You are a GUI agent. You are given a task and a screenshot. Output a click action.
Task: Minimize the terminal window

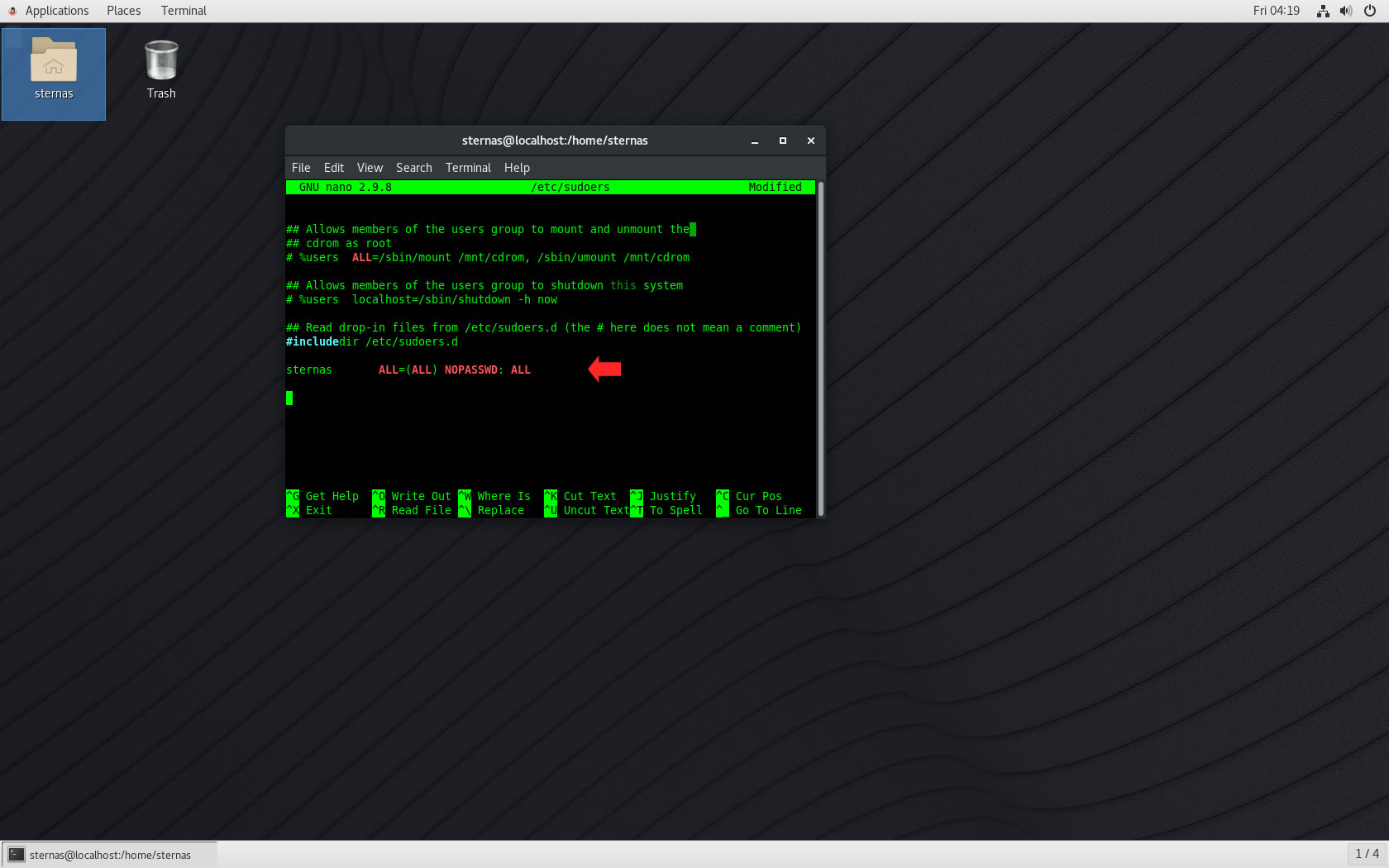[755, 141]
